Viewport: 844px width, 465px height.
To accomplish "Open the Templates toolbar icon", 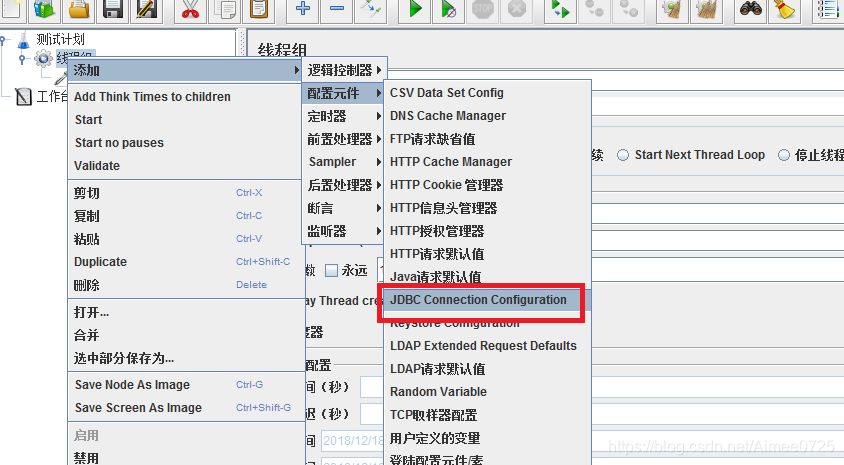I will pos(44,9).
